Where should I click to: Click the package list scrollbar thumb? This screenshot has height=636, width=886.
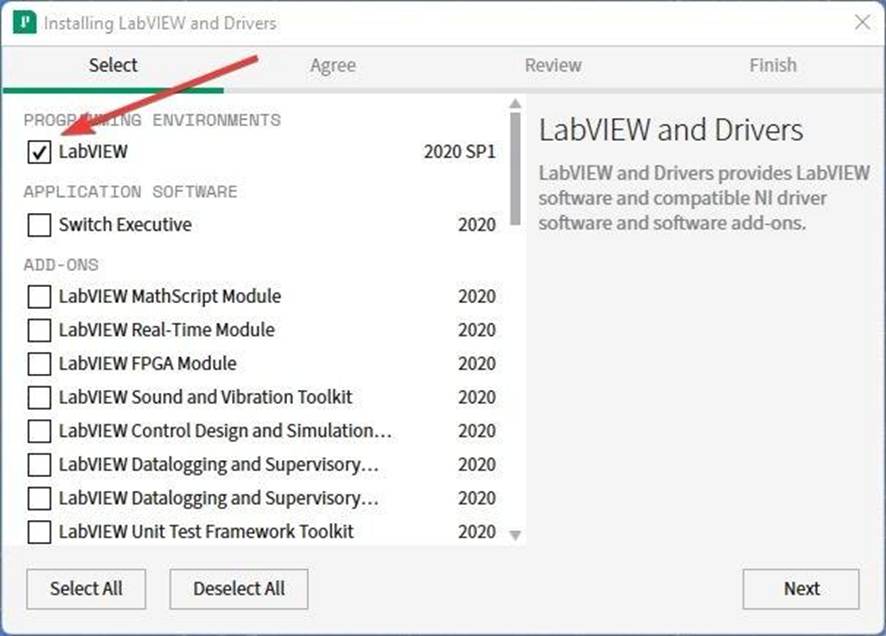pos(515,168)
